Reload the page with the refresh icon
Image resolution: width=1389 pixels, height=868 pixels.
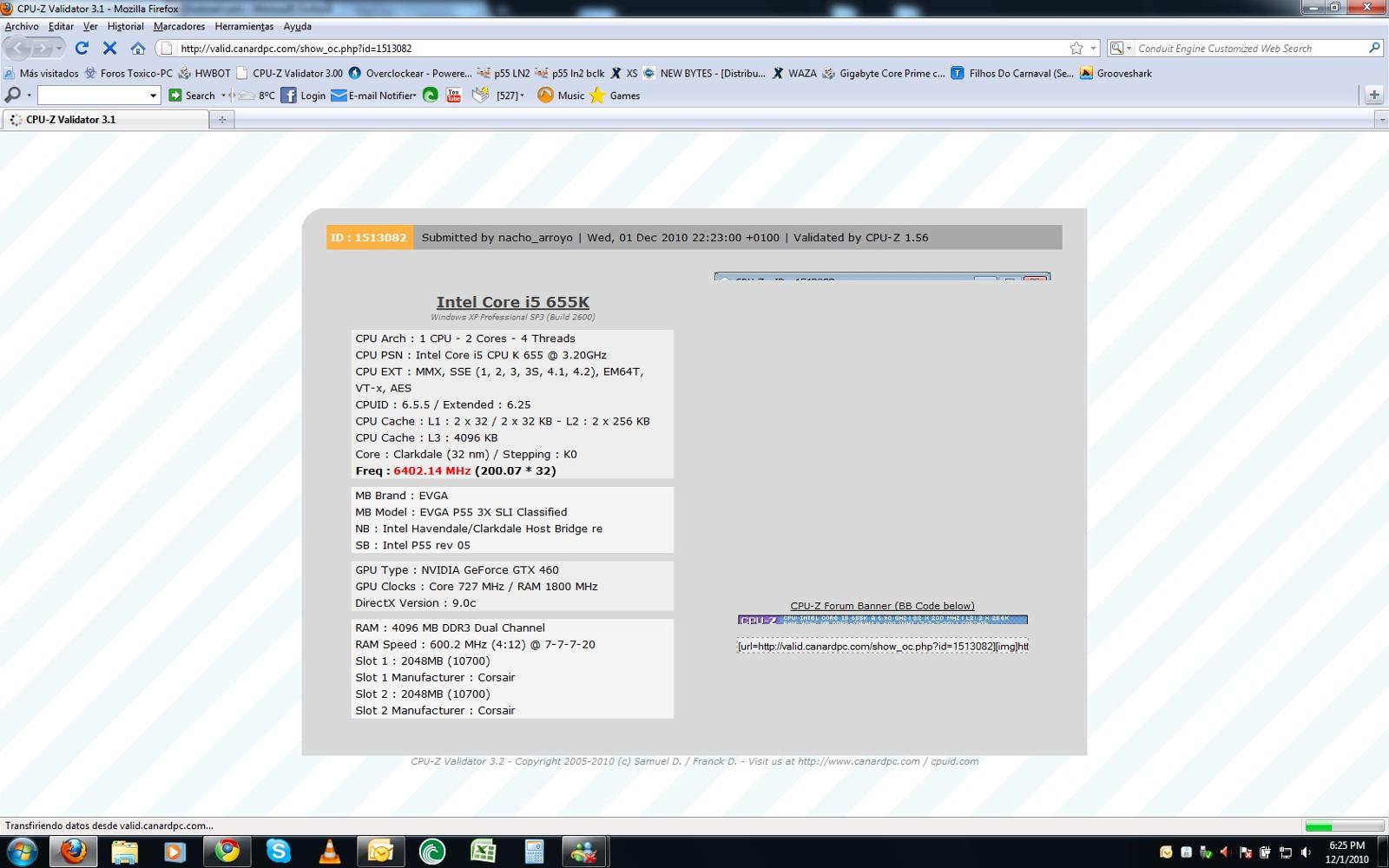pos(82,49)
